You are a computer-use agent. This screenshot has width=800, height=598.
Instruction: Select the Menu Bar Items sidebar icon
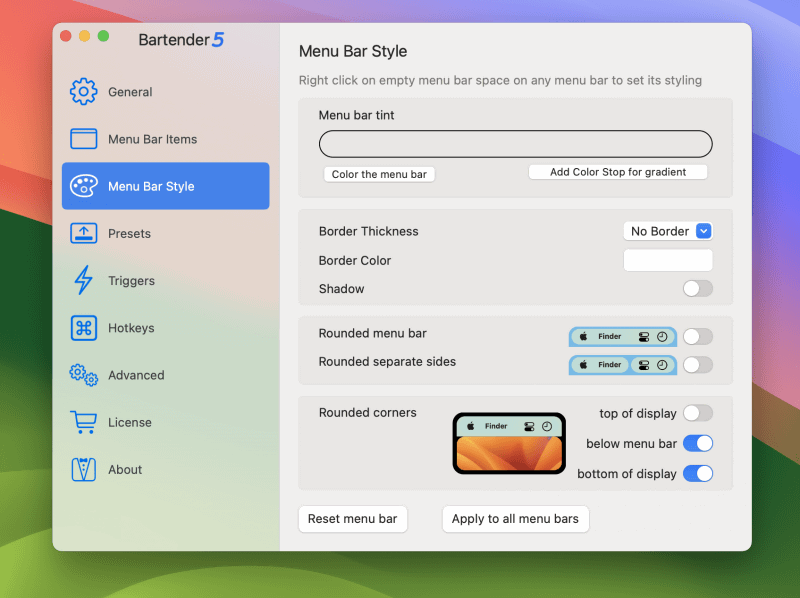pyautogui.click(x=85, y=139)
